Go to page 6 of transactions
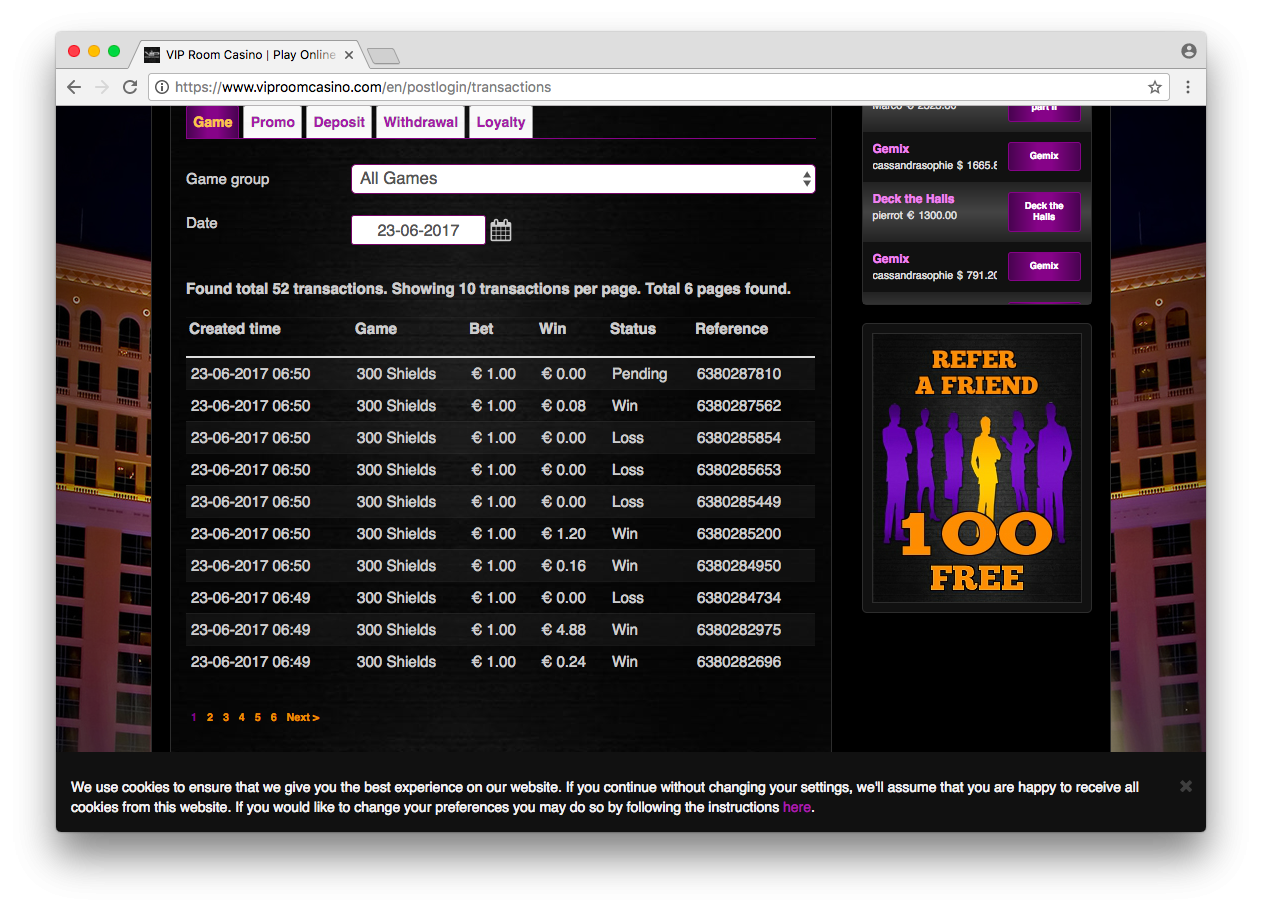Viewport: 1262px width, 912px height. coord(274,717)
